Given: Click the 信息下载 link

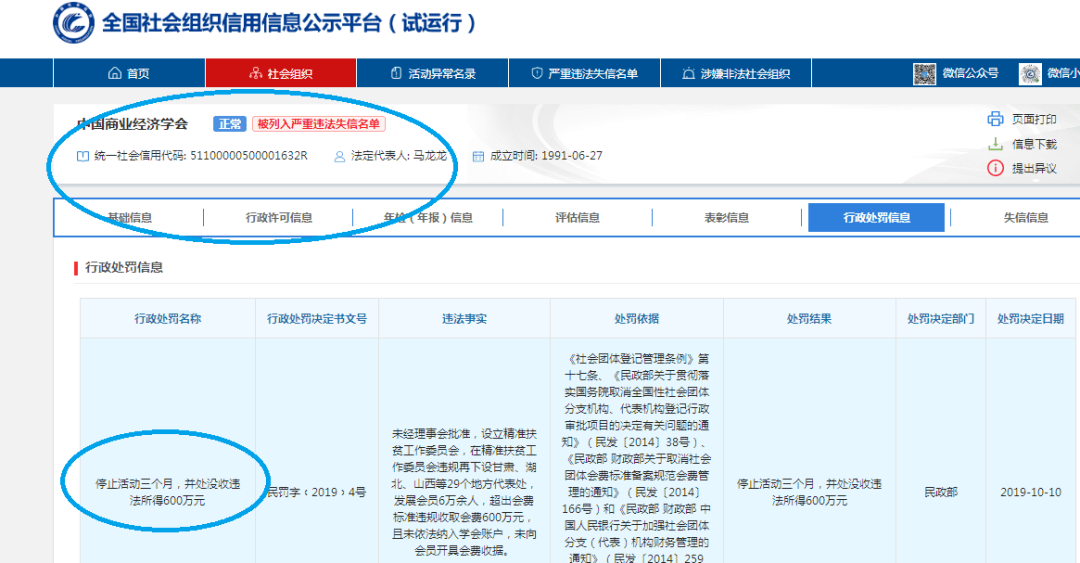Looking at the screenshot, I should click(x=1034, y=144).
